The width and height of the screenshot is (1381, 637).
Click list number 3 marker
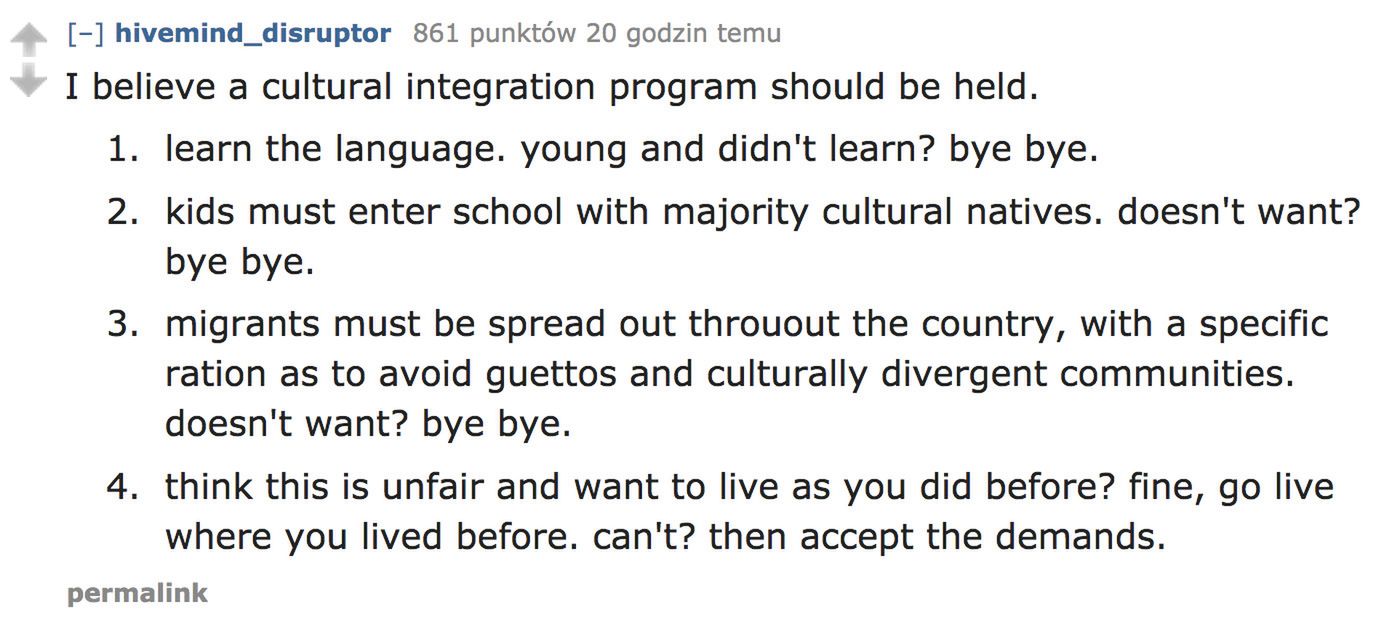point(123,325)
